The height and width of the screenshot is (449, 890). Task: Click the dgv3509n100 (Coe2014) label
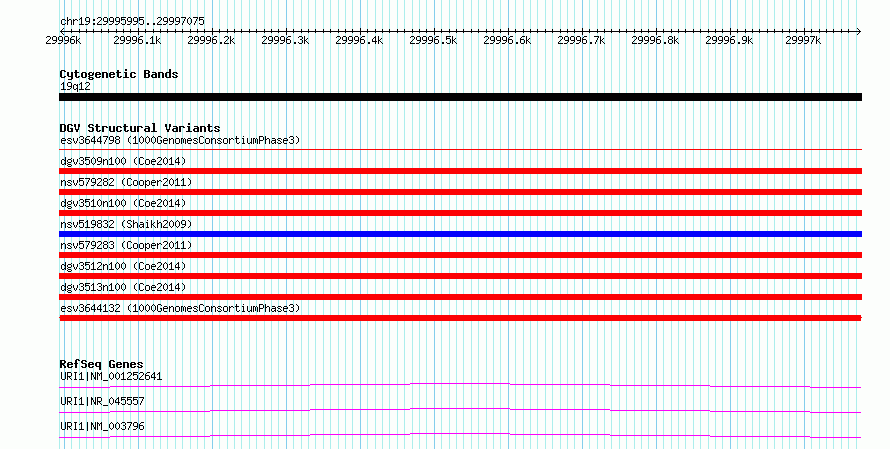coord(123,161)
